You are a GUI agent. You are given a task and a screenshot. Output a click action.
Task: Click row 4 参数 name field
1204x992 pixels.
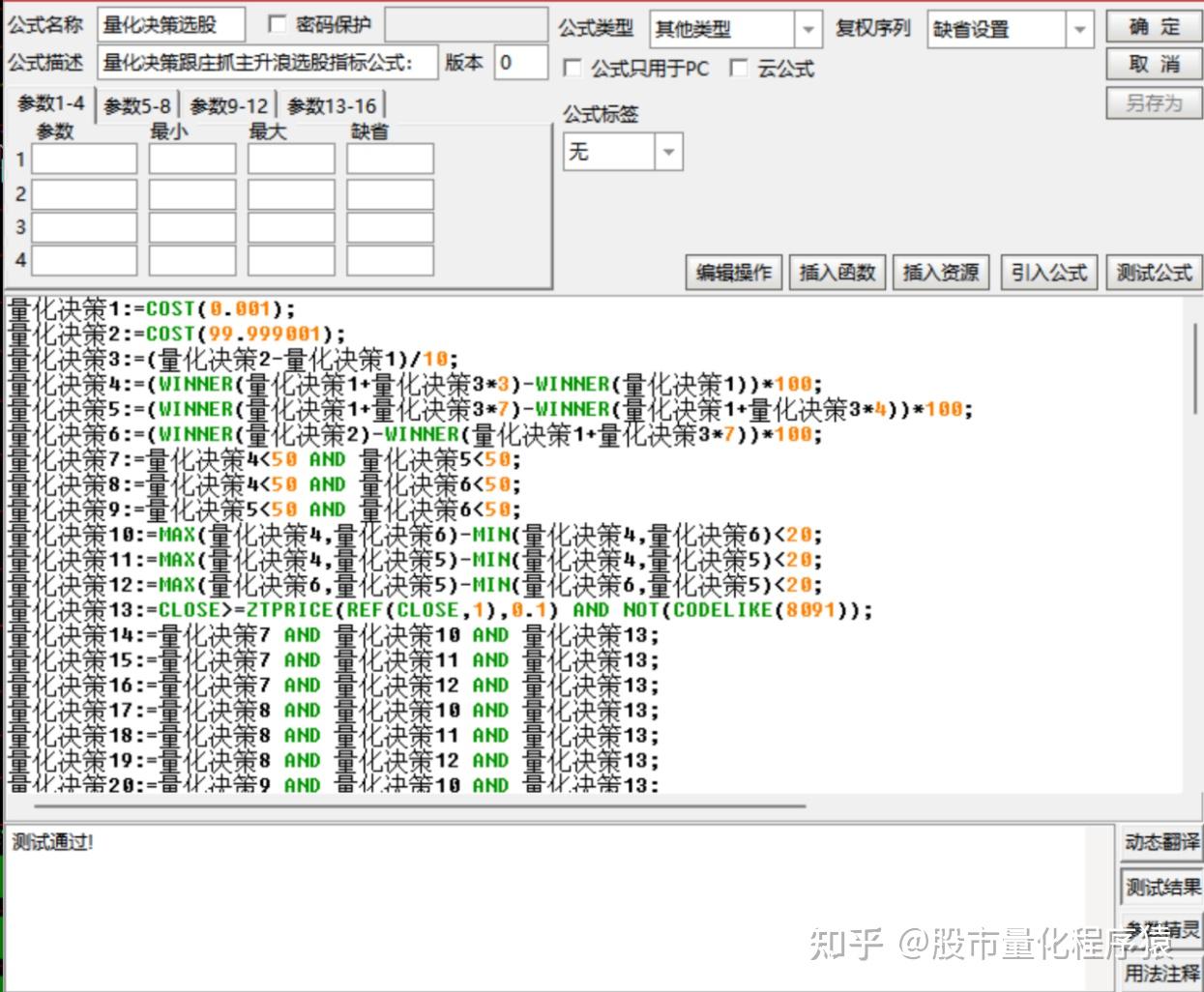click(x=84, y=260)
